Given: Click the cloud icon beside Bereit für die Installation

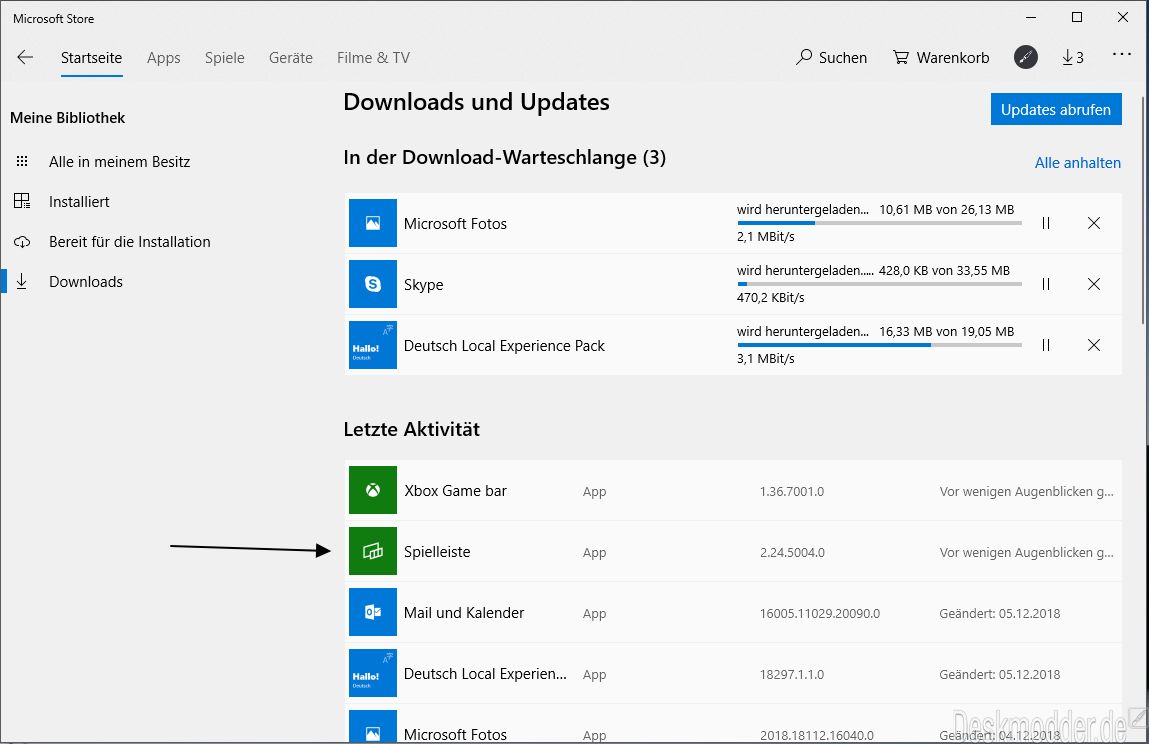Looking at the screenshot, I should click(22, 241).
